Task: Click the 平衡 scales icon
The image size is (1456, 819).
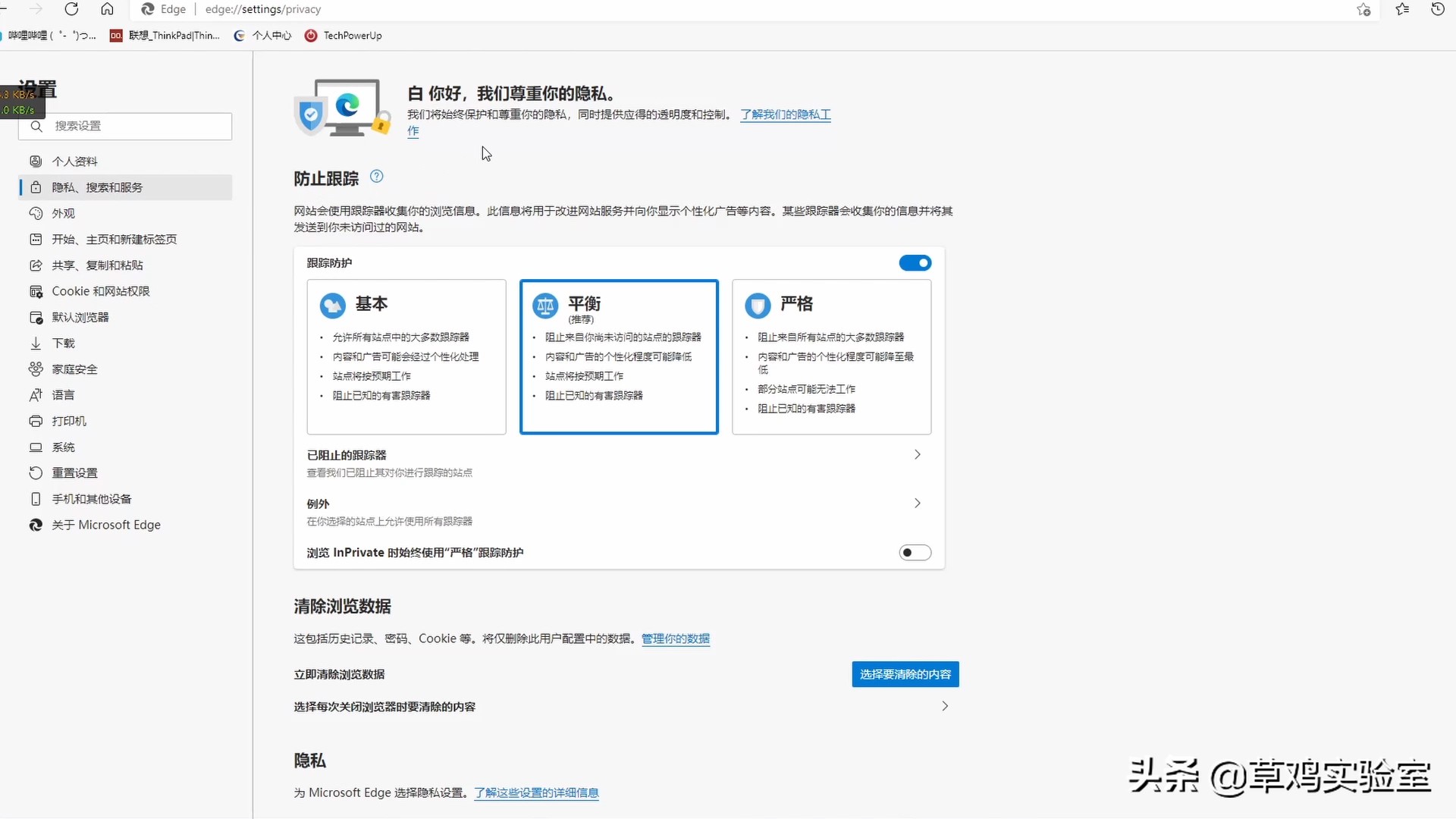Action: pyautogui.click(x=545, y=306)
